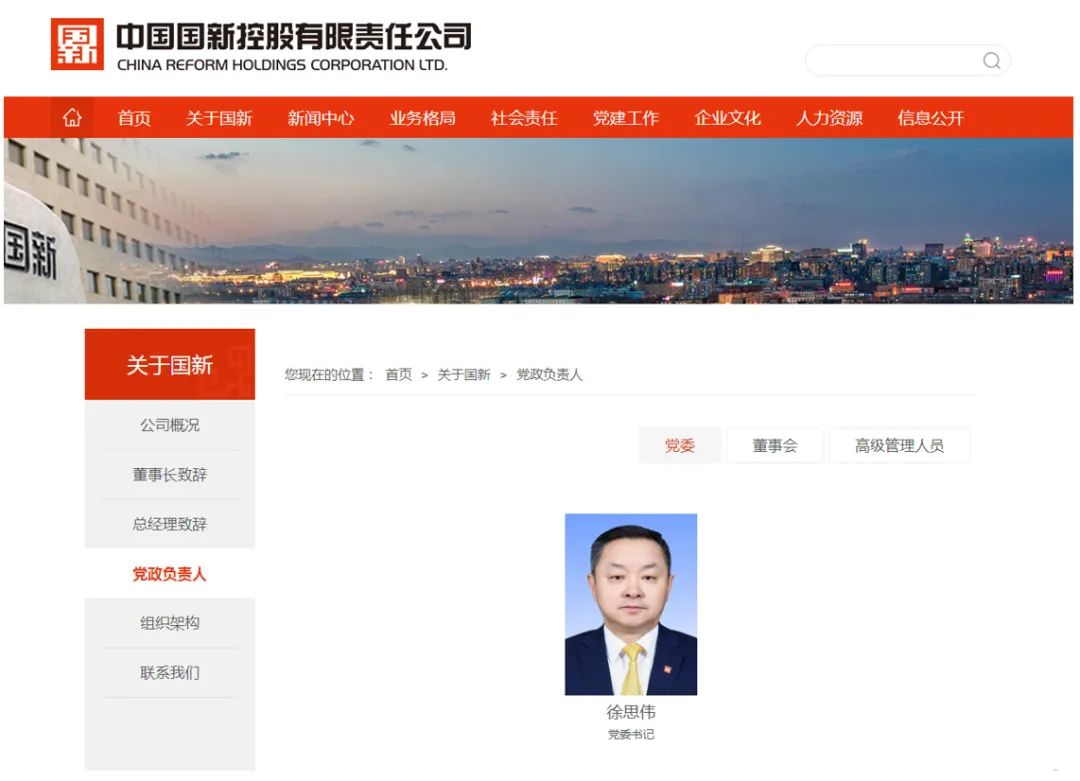Screen dimensions: 1080x781
Task: Click the home icon in the navigation bar
Action: 72,118
